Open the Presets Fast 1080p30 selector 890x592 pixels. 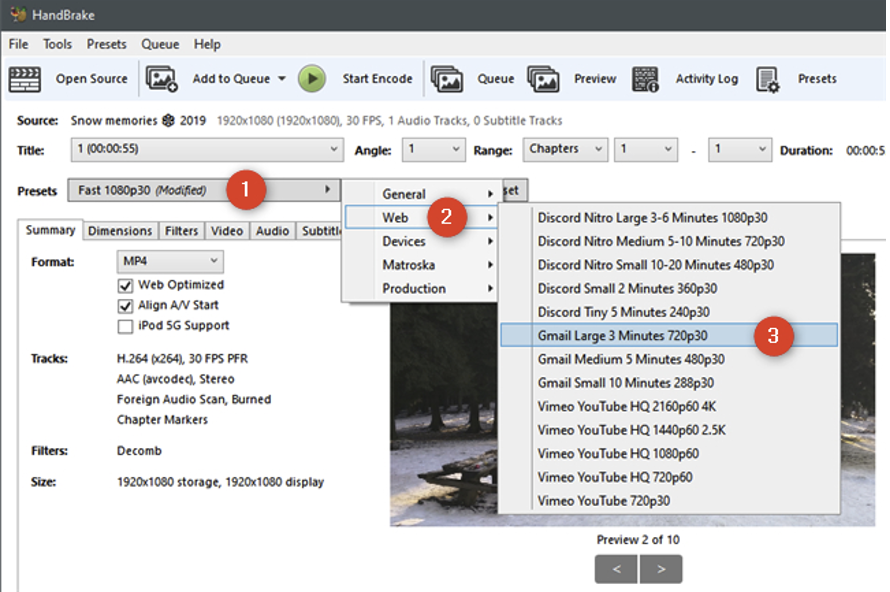[x=204, y=190]
